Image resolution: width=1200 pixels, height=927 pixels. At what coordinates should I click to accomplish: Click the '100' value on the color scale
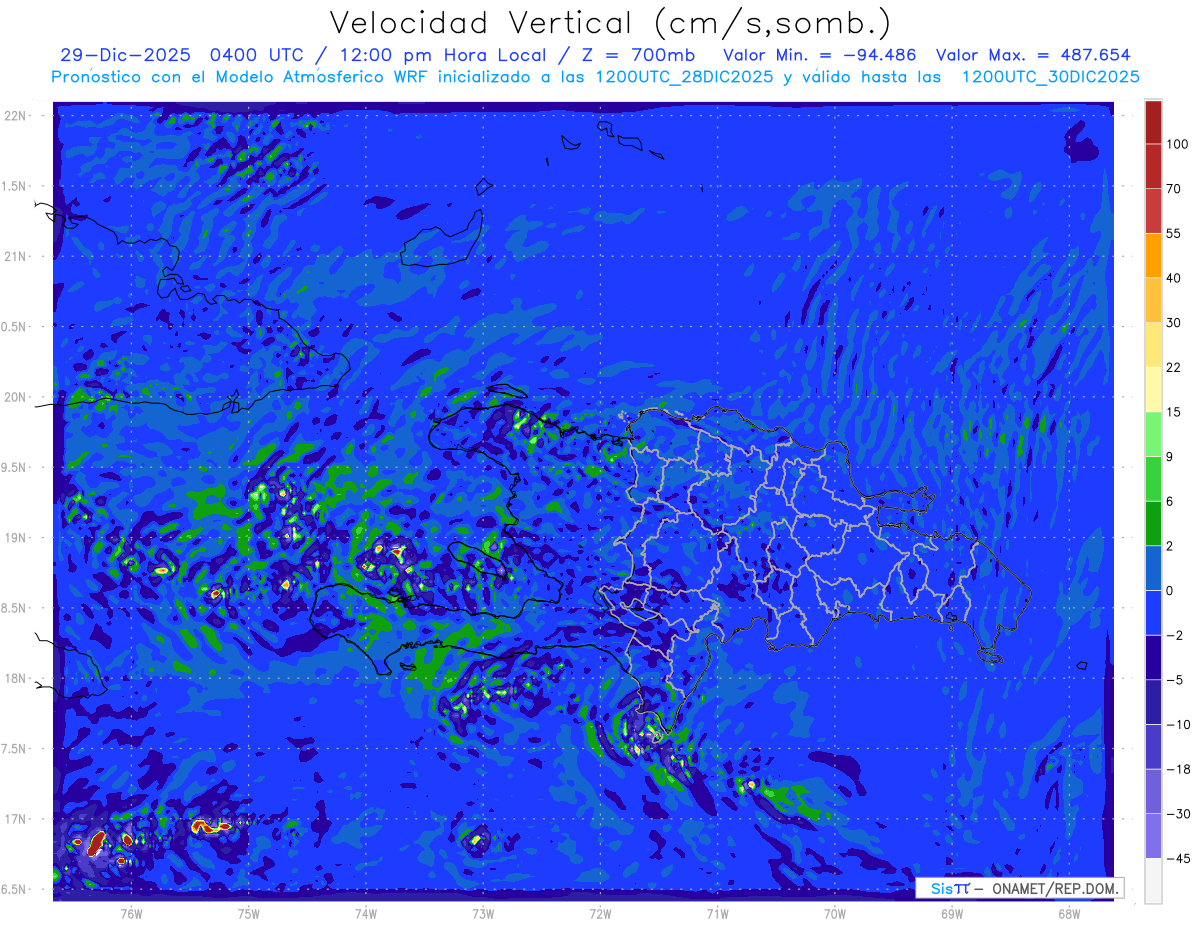[x=1177, y=144]
